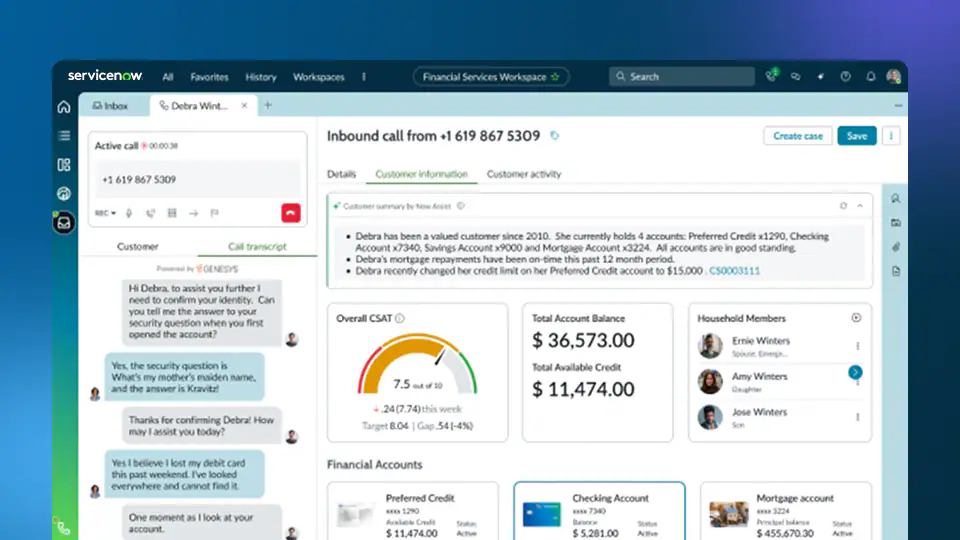Open the attachments paperclip icon
The image size is (960, 540).
click(x=896, y=247)
